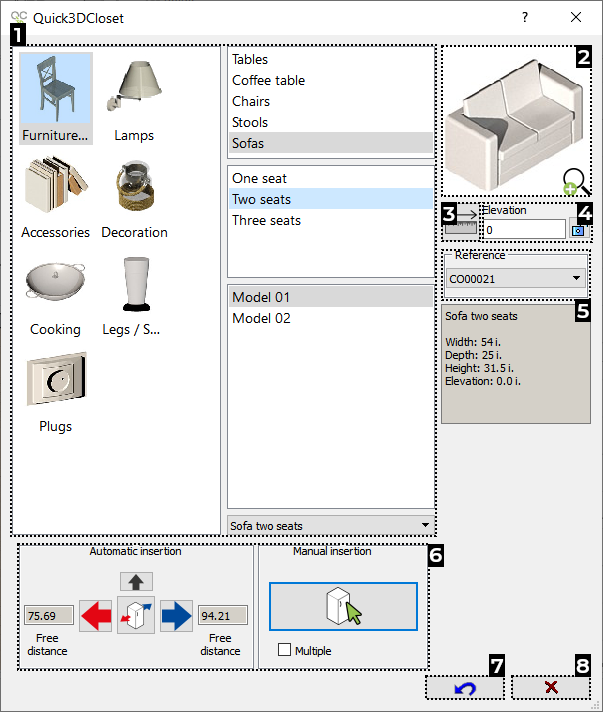This screenshot has width=603, height=712.
Task: Choose the One seat option
Action: coord(331,178)
